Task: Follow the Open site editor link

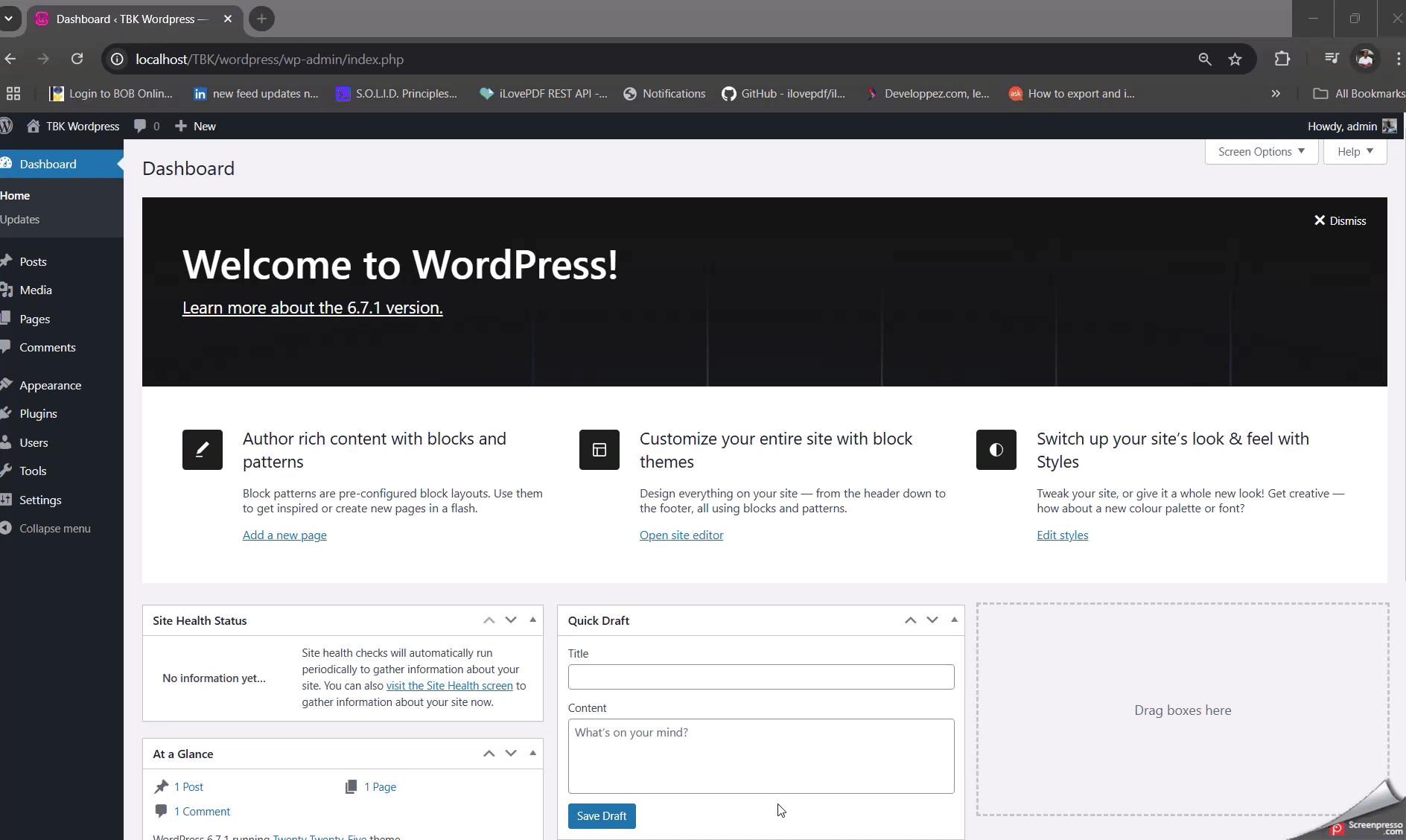Action: pos(681,535)
